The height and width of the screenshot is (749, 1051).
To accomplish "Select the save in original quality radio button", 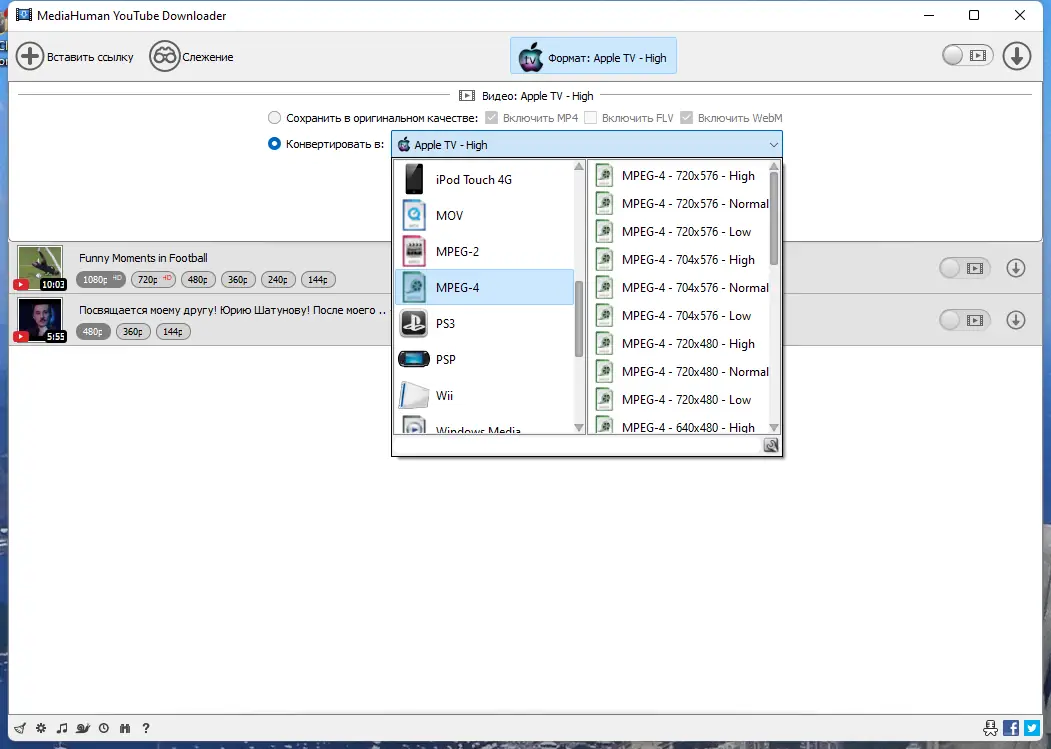I will pos(274,118).
